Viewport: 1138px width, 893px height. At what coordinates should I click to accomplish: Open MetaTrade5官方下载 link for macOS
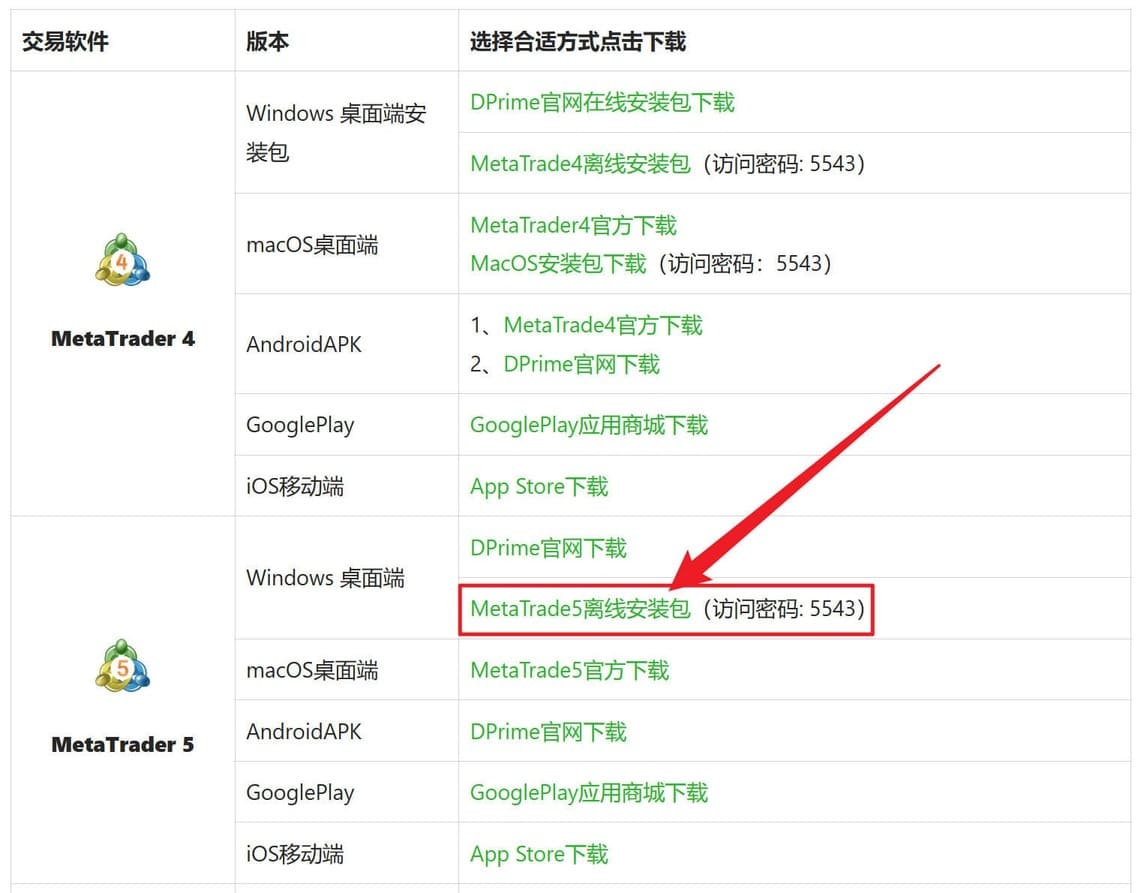(x=569, y=670)
